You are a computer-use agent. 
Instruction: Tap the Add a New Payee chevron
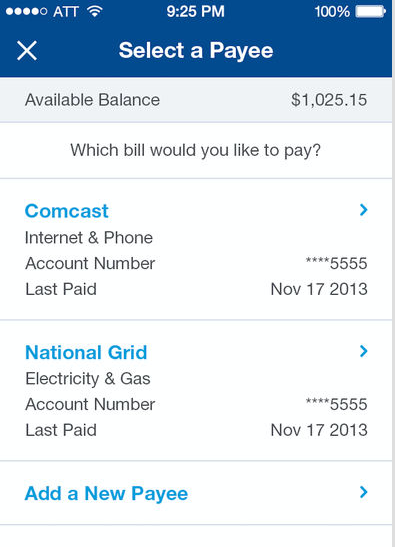click(x=363, y=492)
